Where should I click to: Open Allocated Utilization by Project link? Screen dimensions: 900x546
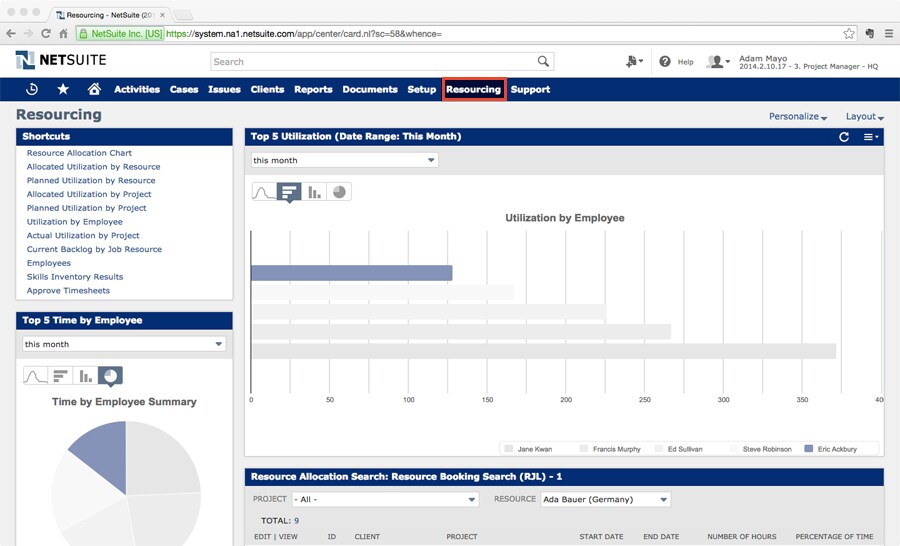[89, 194]
